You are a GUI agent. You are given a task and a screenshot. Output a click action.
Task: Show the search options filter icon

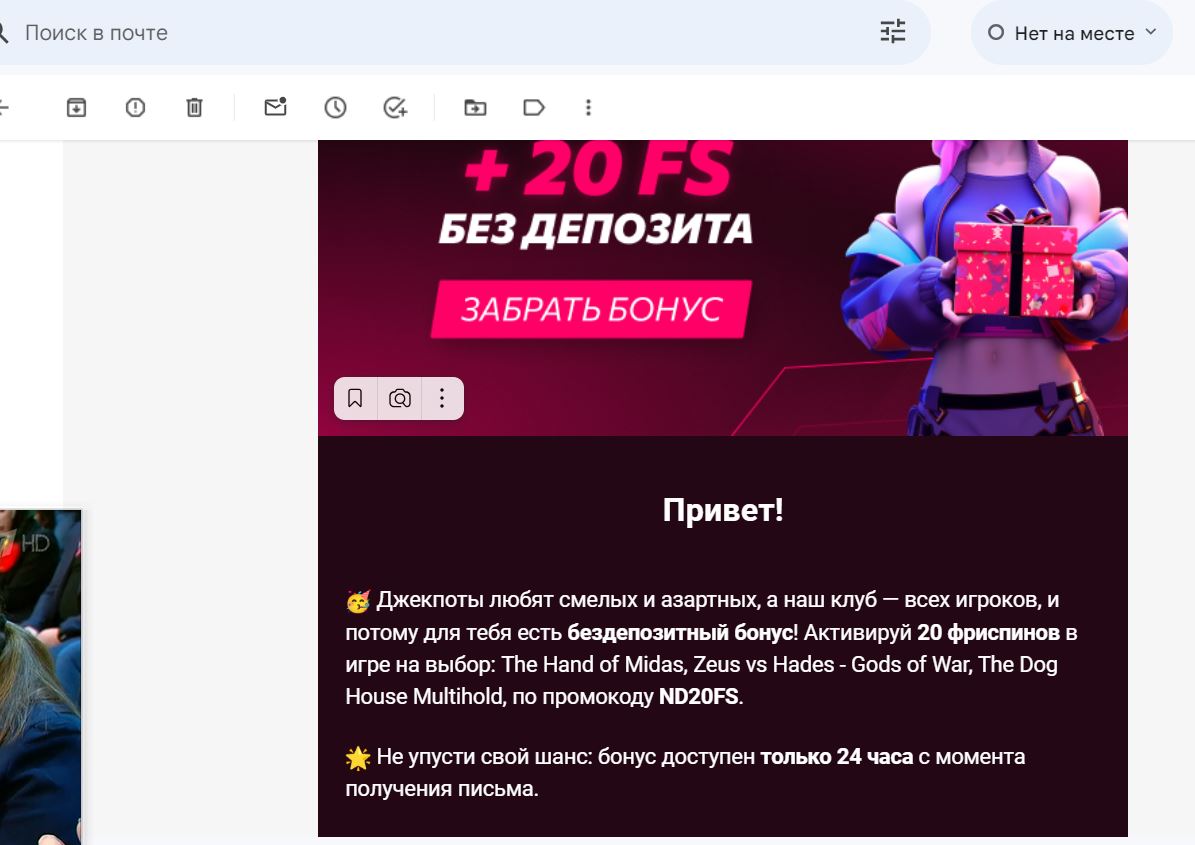coord(892,31)
